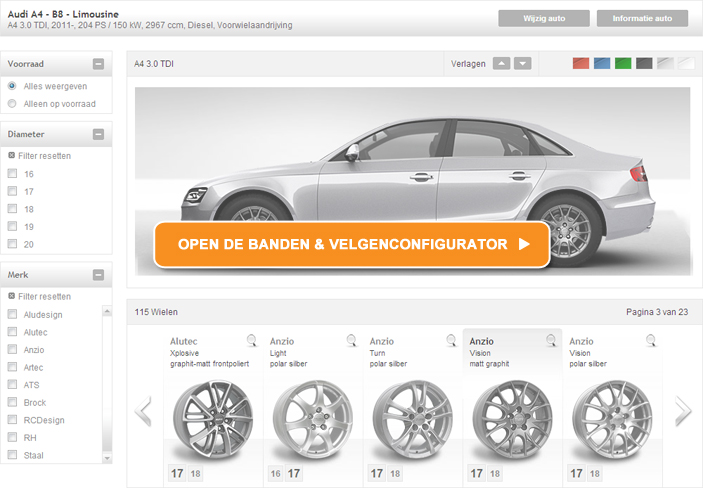Viewport: 703px width, 488px height.
Task: Tick RH brand checkbox
Action: click(13, 437)
